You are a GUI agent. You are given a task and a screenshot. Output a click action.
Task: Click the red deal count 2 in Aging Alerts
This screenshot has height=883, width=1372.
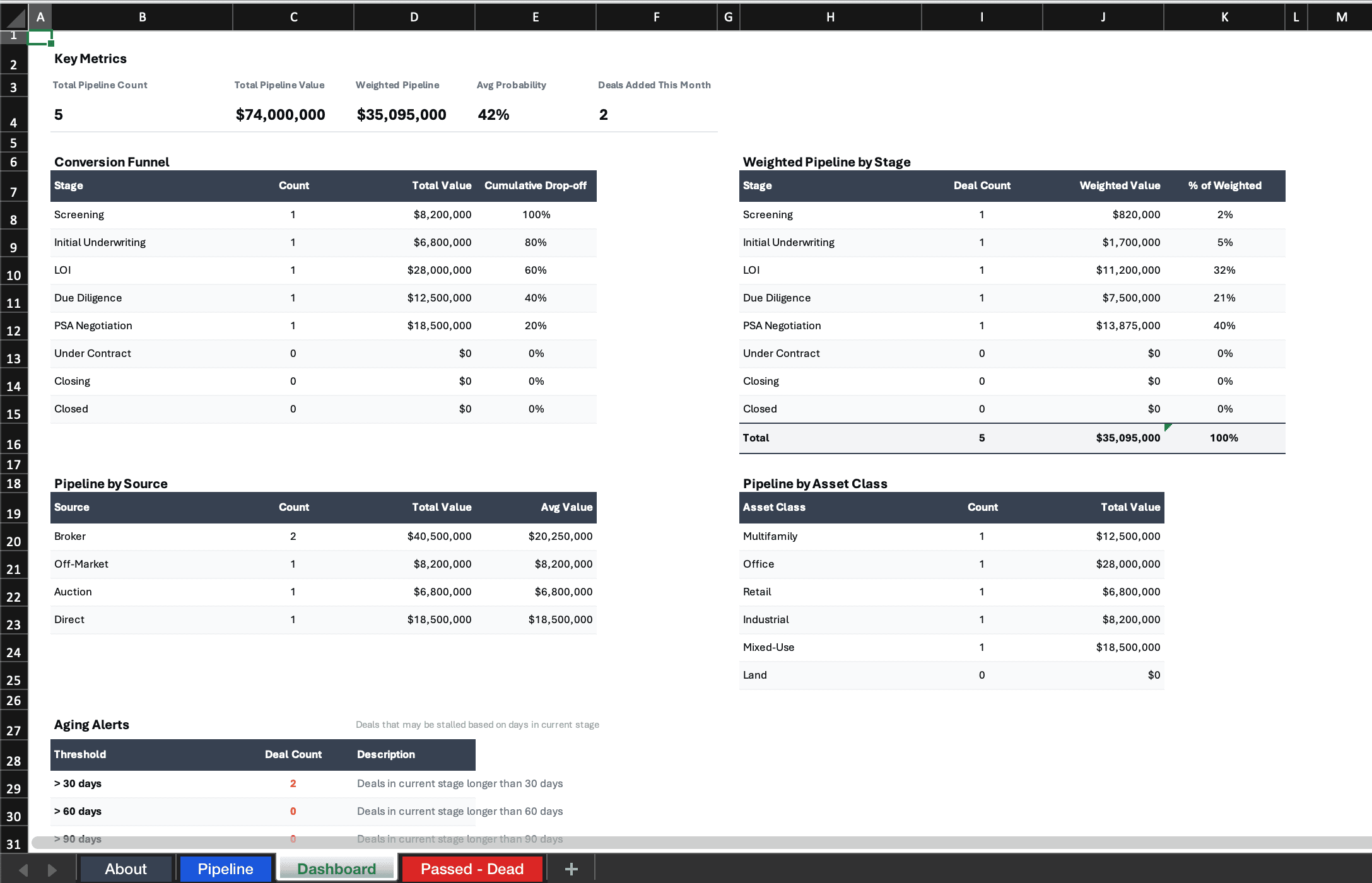[x=293, y=783]
